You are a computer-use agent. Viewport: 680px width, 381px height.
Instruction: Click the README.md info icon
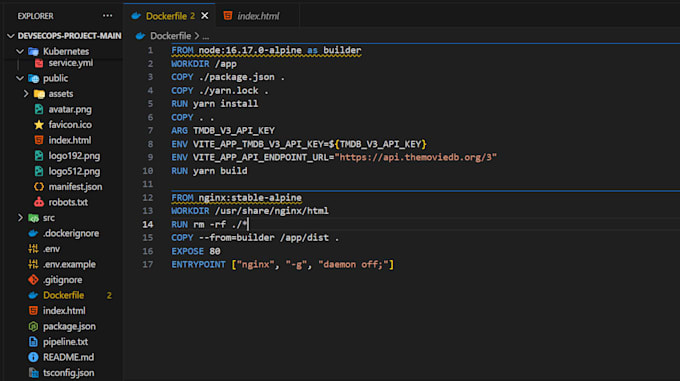coord(33,357)
